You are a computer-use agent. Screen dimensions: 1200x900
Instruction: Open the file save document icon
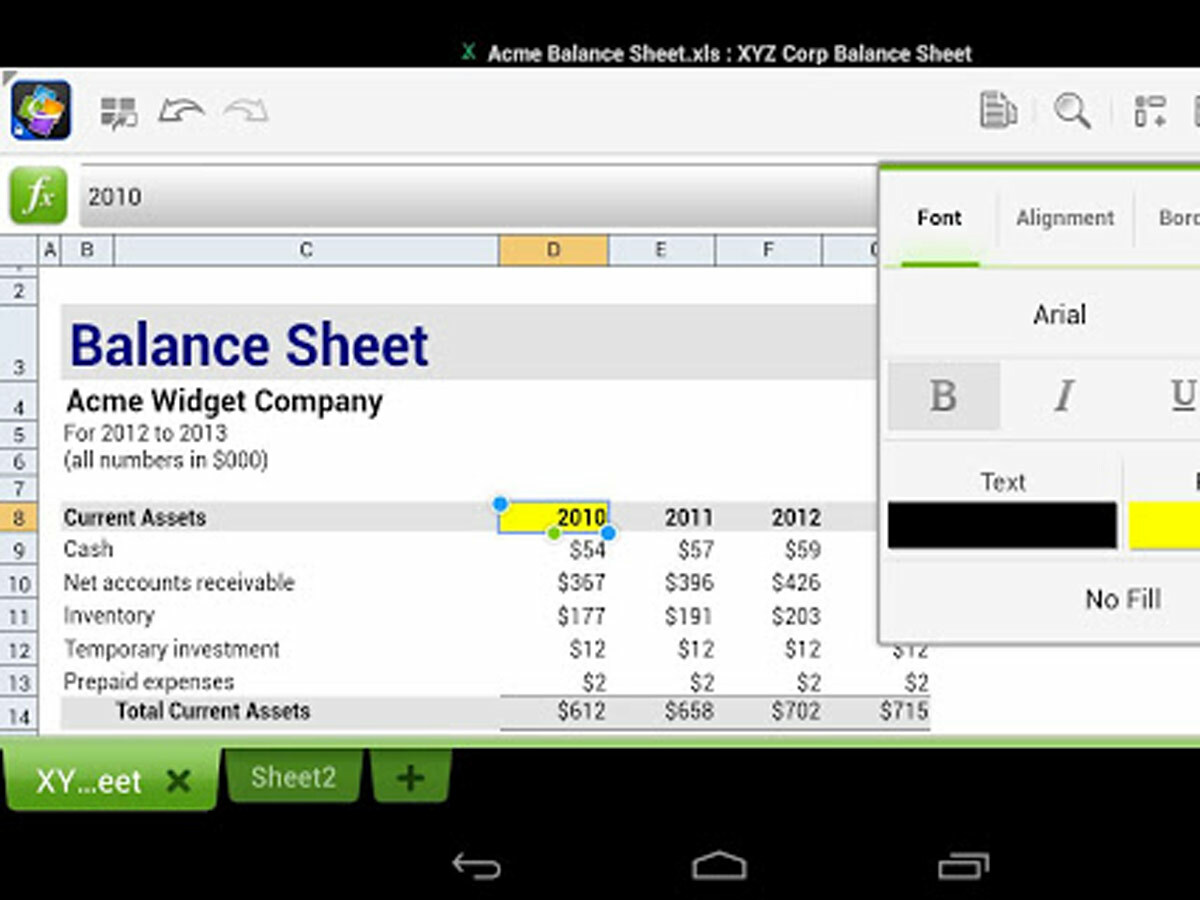[997, 110]
